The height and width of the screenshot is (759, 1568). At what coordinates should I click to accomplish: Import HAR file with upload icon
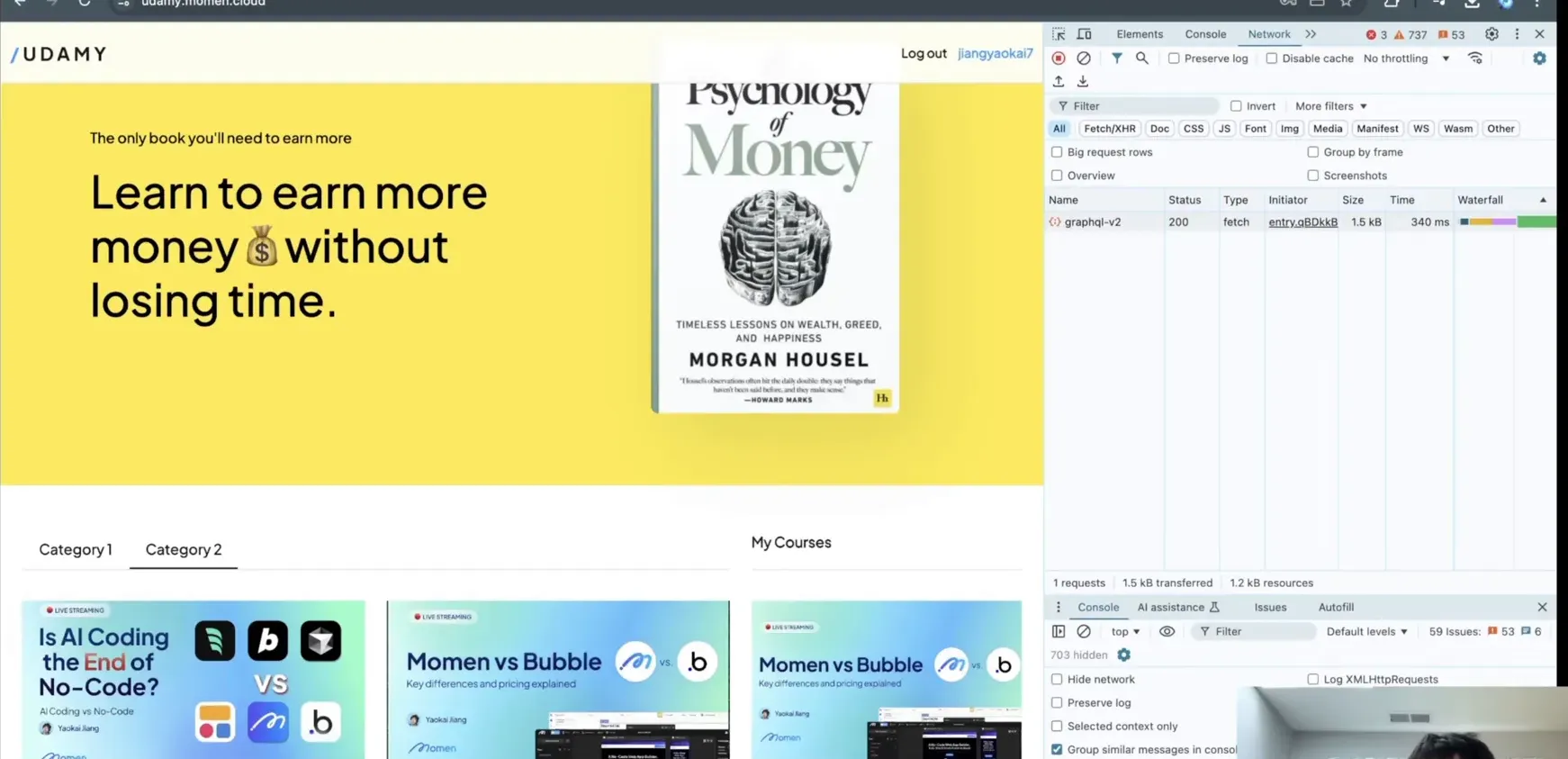[1059, 82]
